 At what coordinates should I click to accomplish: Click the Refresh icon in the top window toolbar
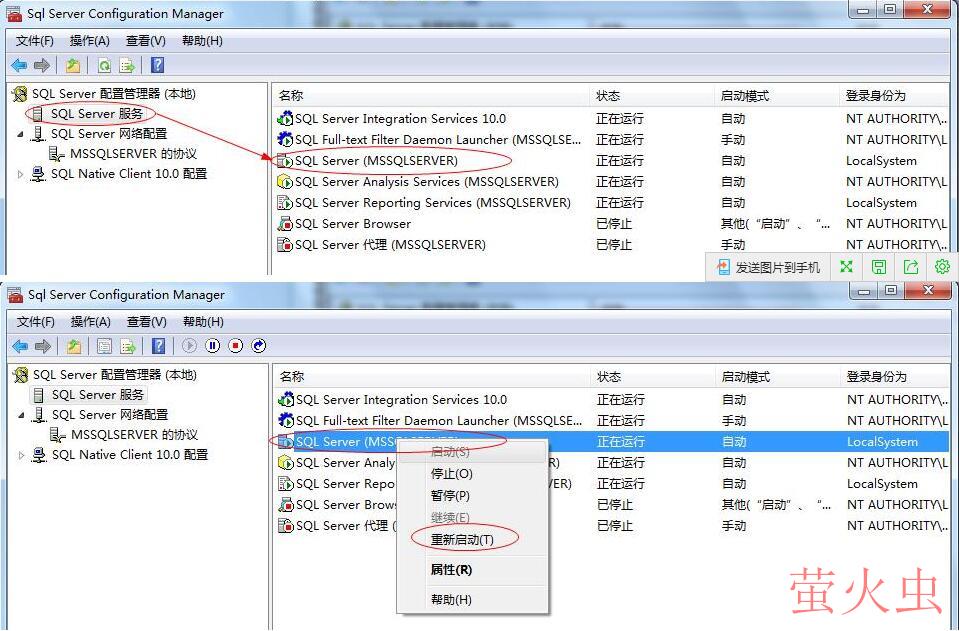coord(105,65)
